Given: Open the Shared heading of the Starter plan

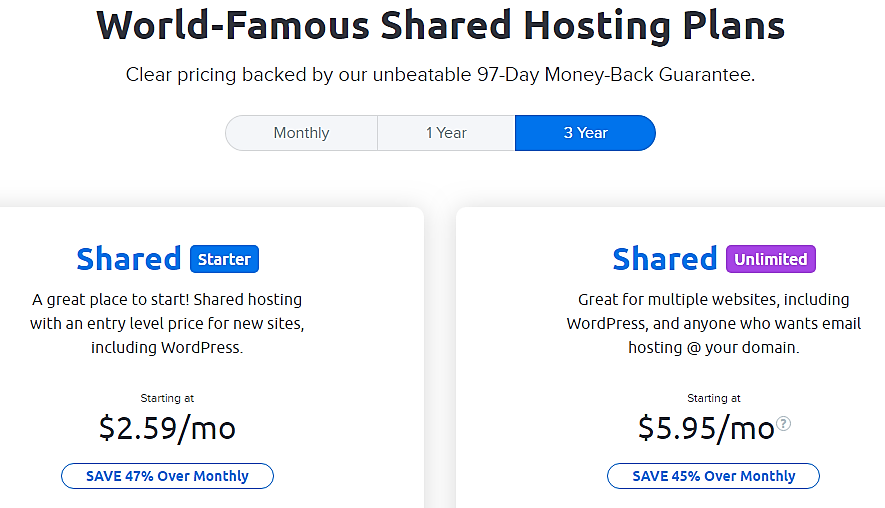Looking at the screenshot, I should coord(129,259).
